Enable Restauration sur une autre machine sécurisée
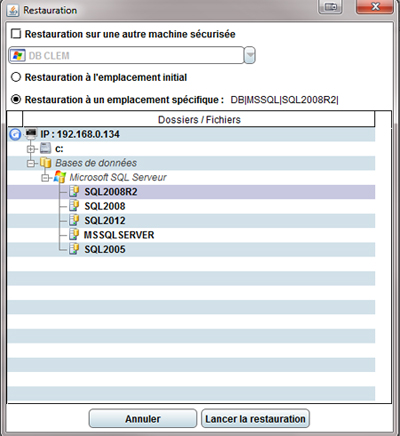400x436 pixels. tap(16, 34)
